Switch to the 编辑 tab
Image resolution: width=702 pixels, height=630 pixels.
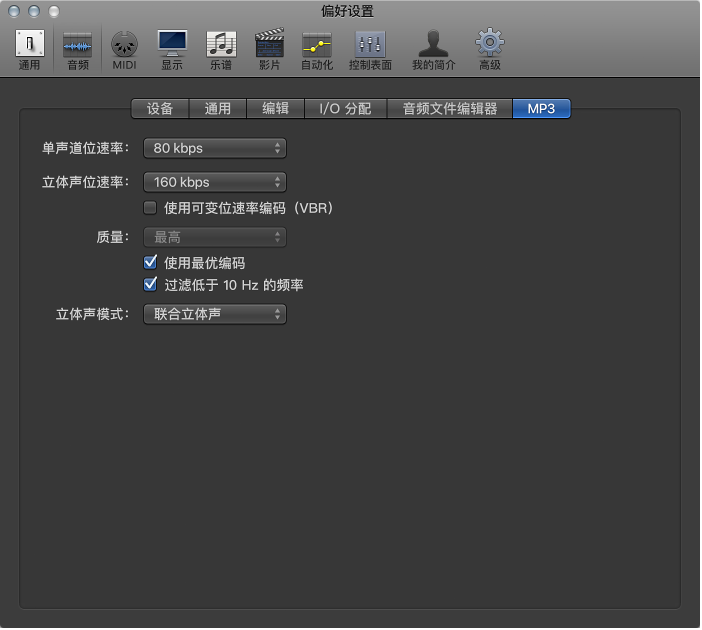point(275,109)
